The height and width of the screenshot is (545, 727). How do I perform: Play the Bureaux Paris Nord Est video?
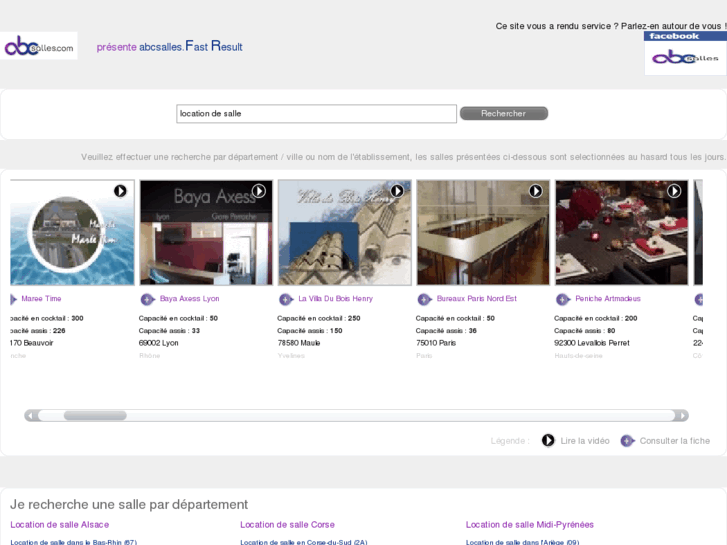536,191
